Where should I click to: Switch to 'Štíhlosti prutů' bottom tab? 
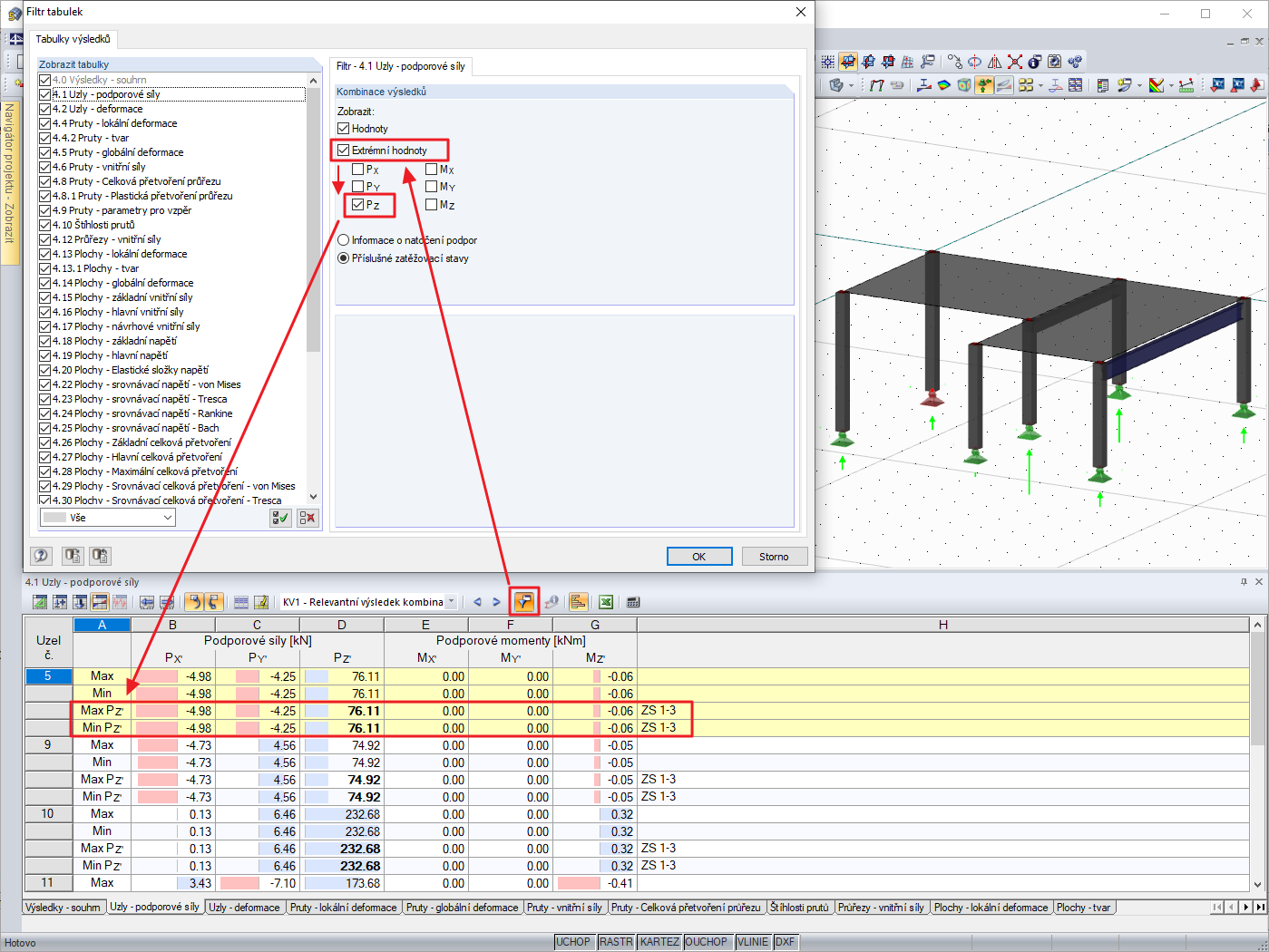pyautogui.click(x=799, y=908)
